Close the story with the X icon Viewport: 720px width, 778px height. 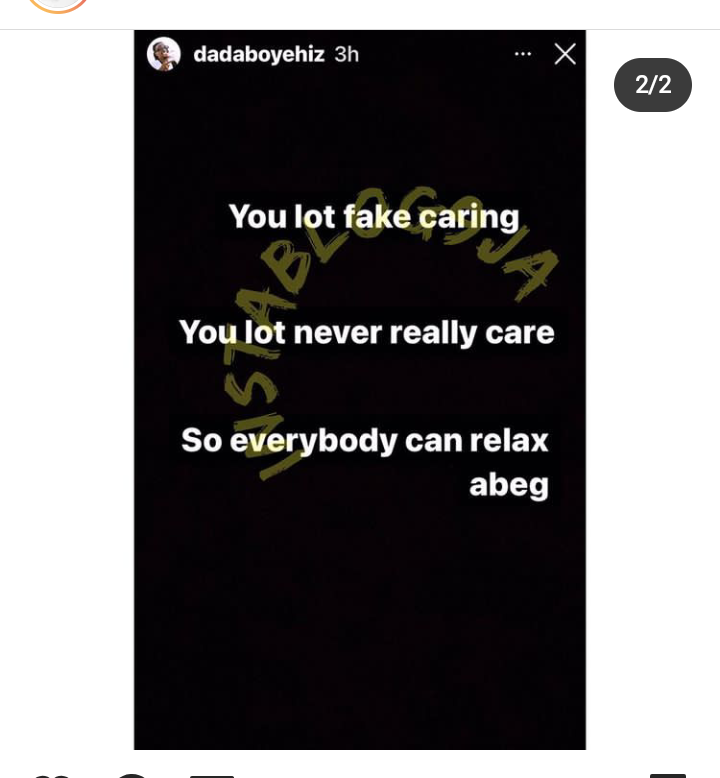click(x=565, y=54)
